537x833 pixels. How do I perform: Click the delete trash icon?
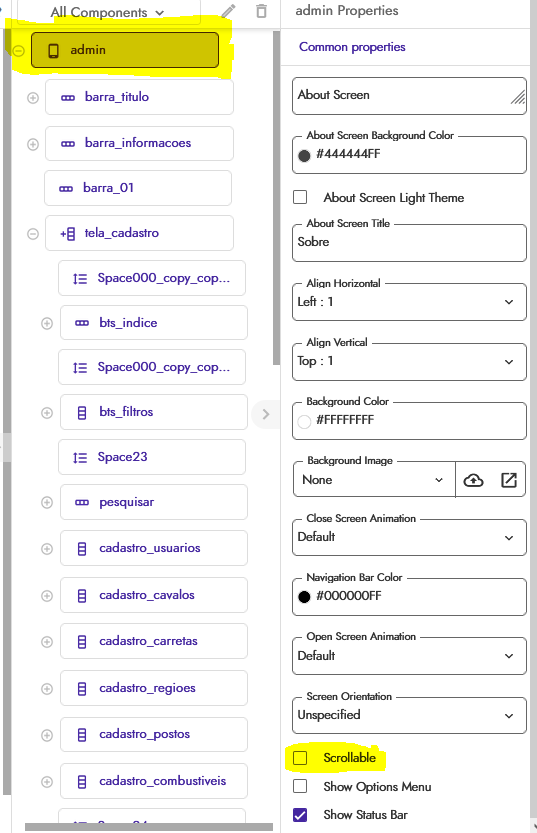261,11
